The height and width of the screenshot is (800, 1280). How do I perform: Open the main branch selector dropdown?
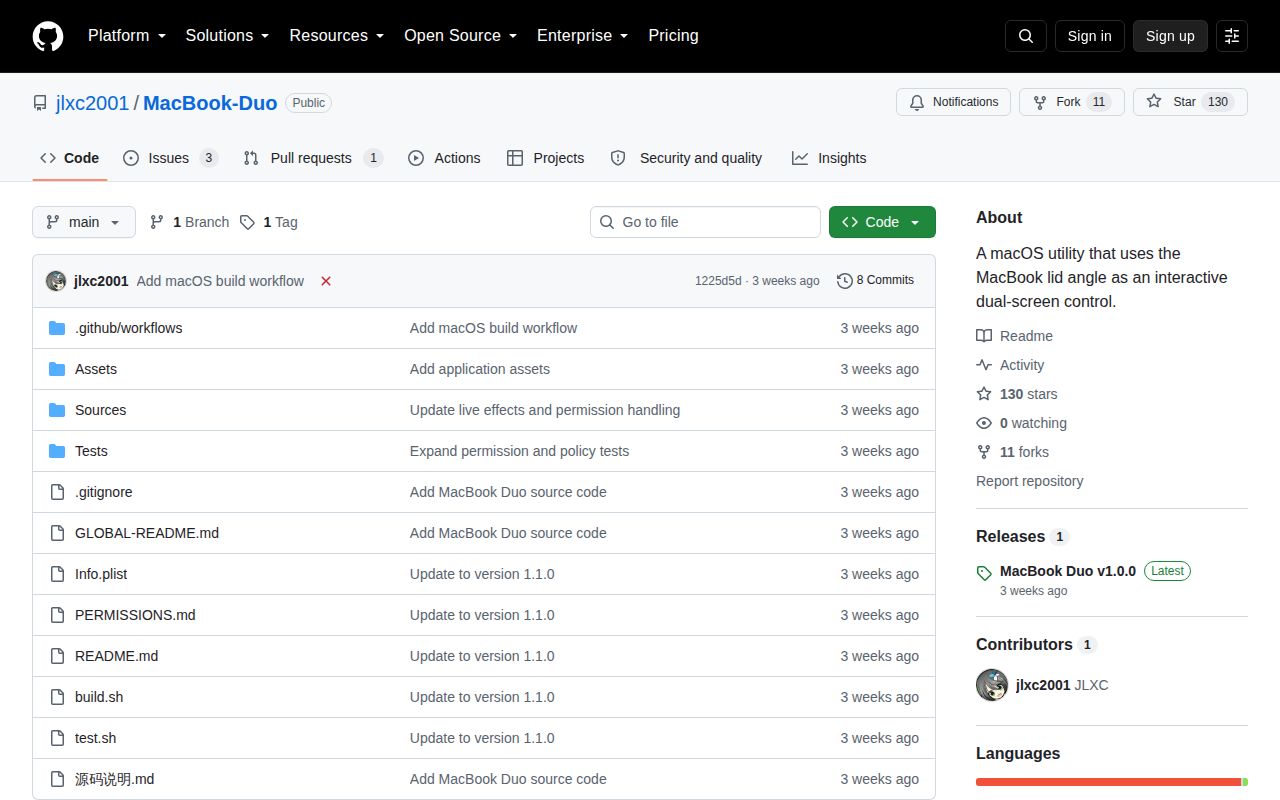(84, 222)
